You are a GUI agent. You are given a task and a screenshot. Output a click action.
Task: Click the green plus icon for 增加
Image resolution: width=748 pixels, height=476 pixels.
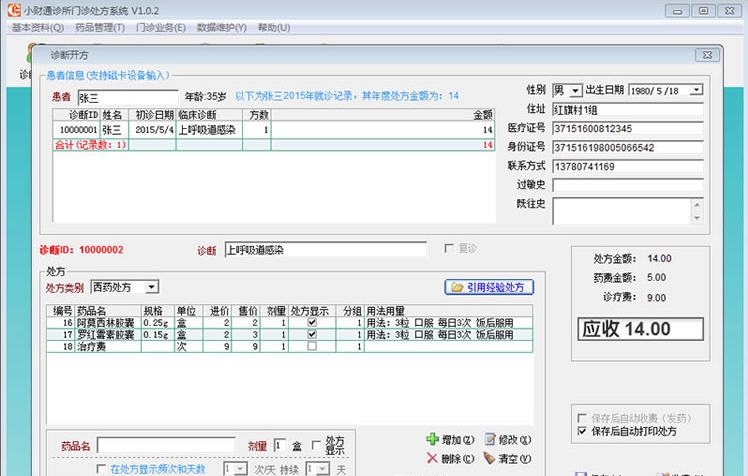(432, 439)
